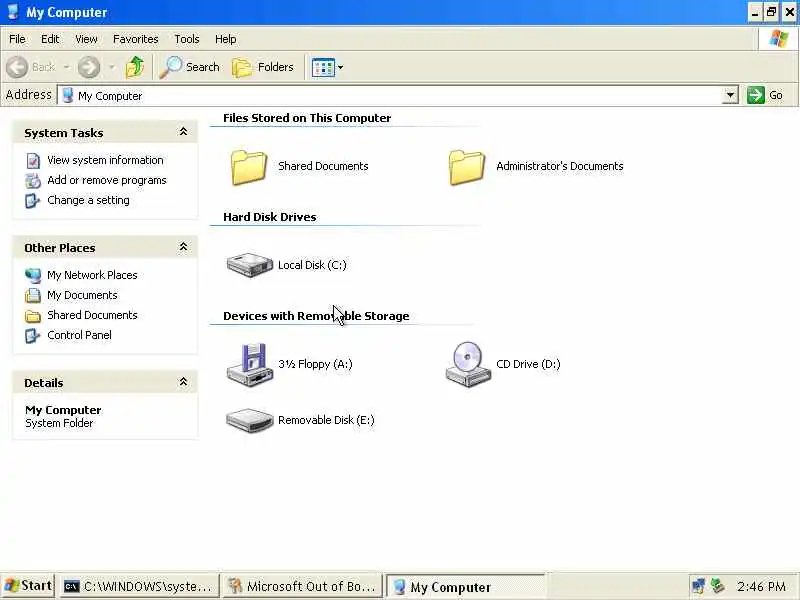Toggle the Folders pane

[x=263, y=67]
